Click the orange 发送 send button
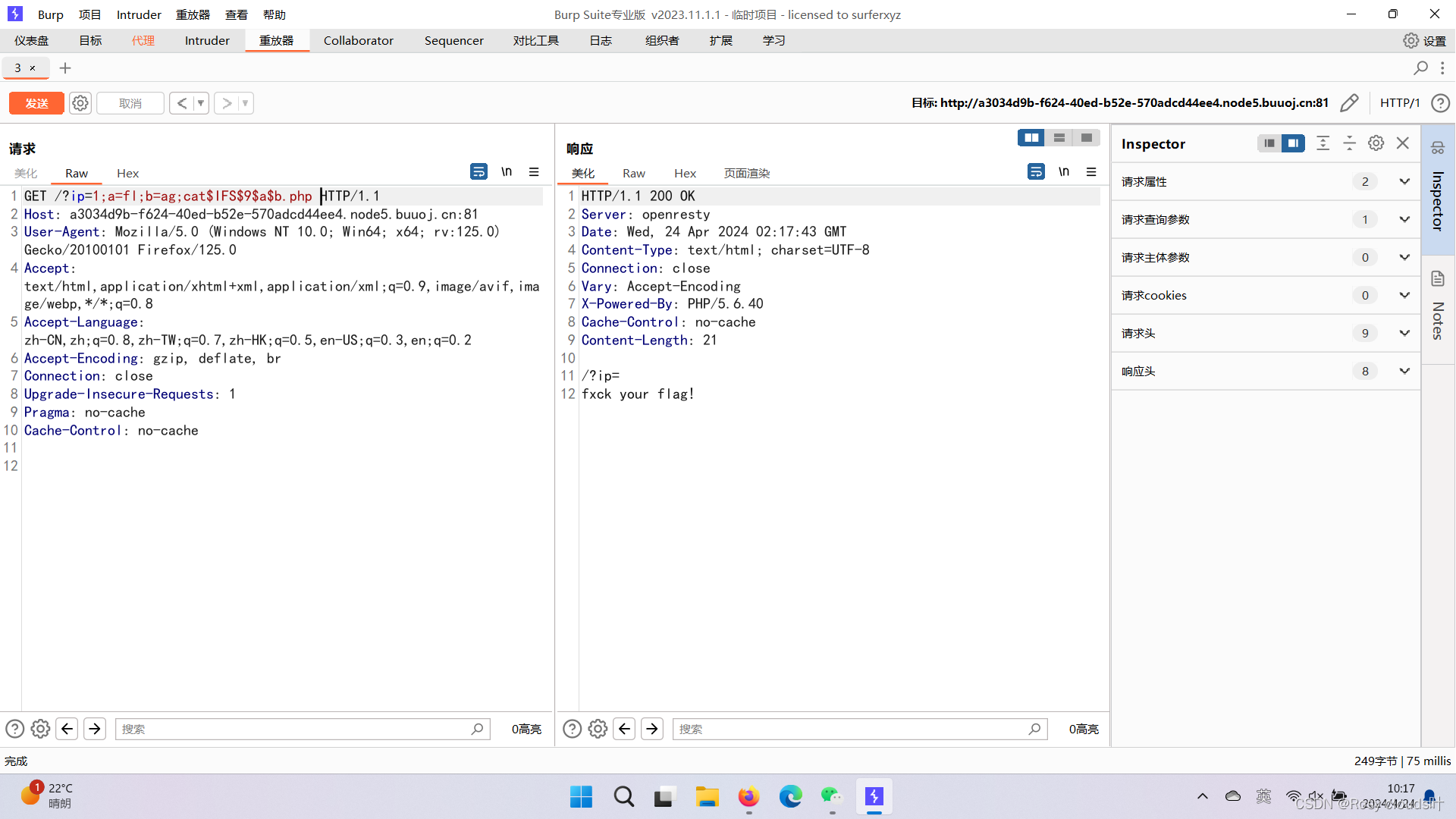This screenshot has width=1456, height=819. coord(36,103)
